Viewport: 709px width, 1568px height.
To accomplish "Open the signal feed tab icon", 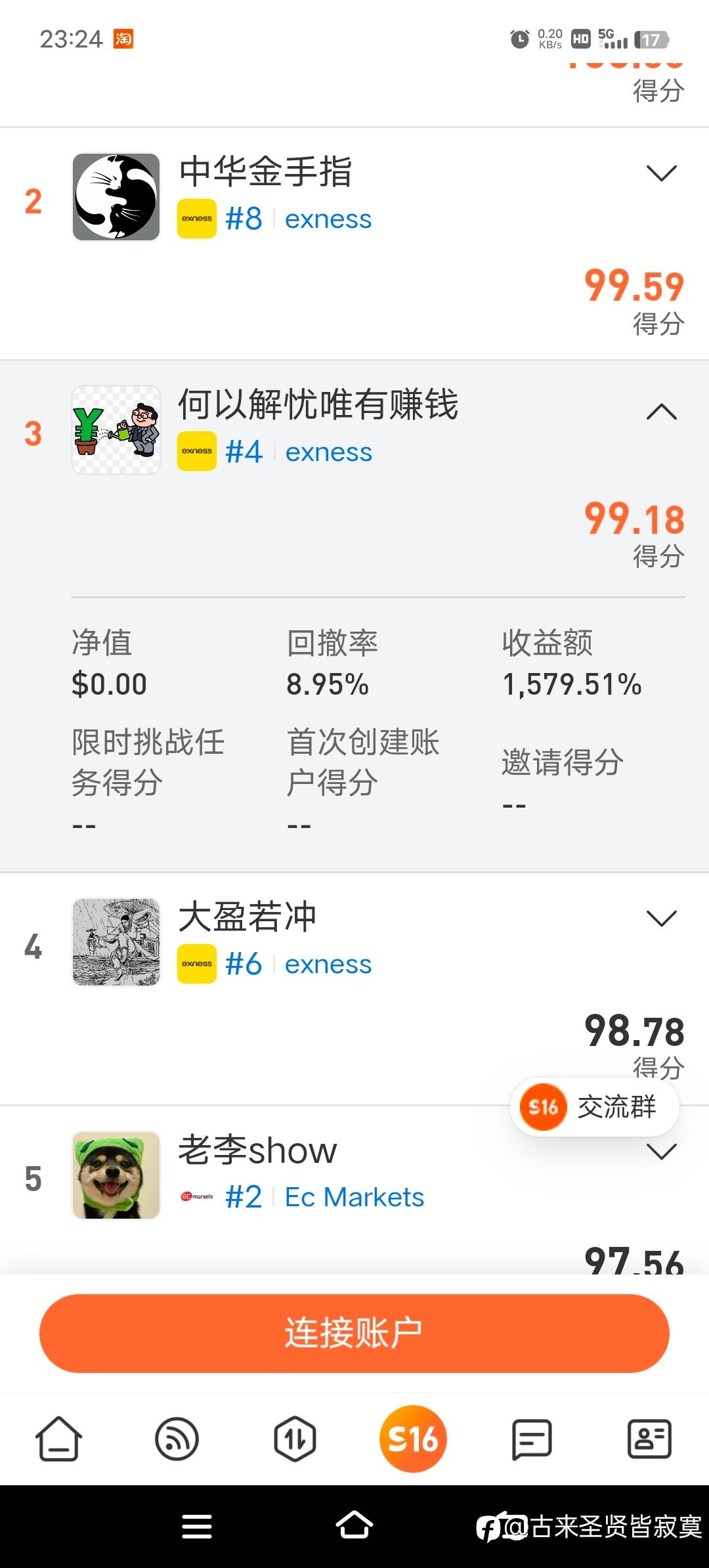I will [x=177, y=1438].
